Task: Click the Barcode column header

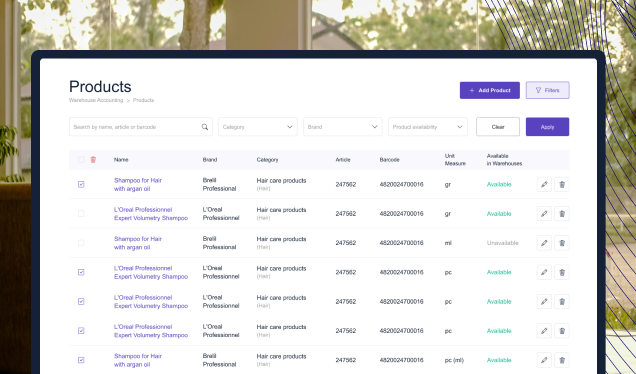Action: (x=389, y=160)
